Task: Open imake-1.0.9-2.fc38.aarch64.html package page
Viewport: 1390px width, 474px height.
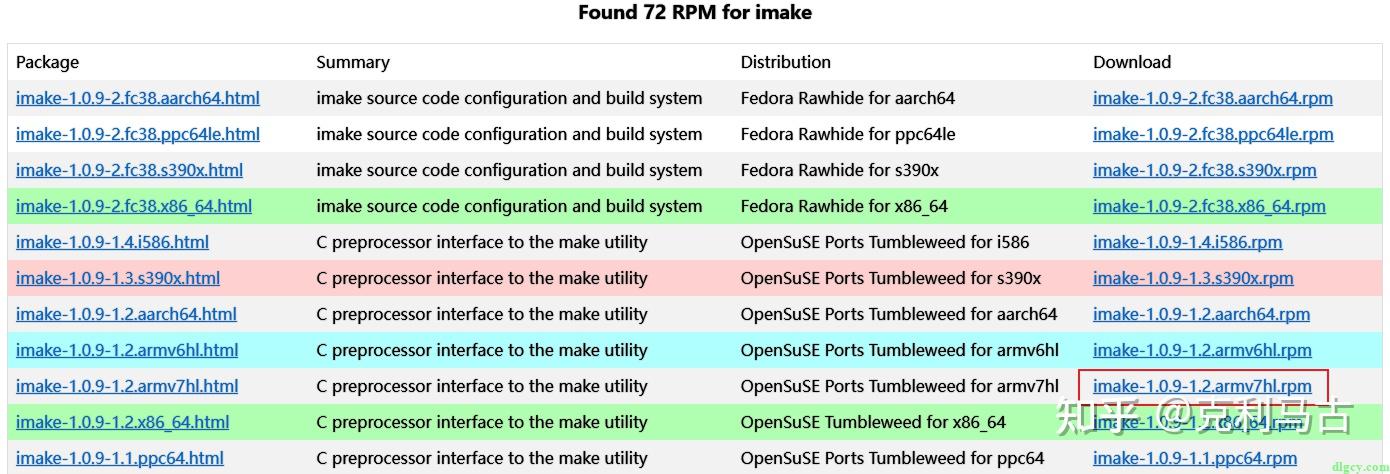Action: tap(138, 98)
